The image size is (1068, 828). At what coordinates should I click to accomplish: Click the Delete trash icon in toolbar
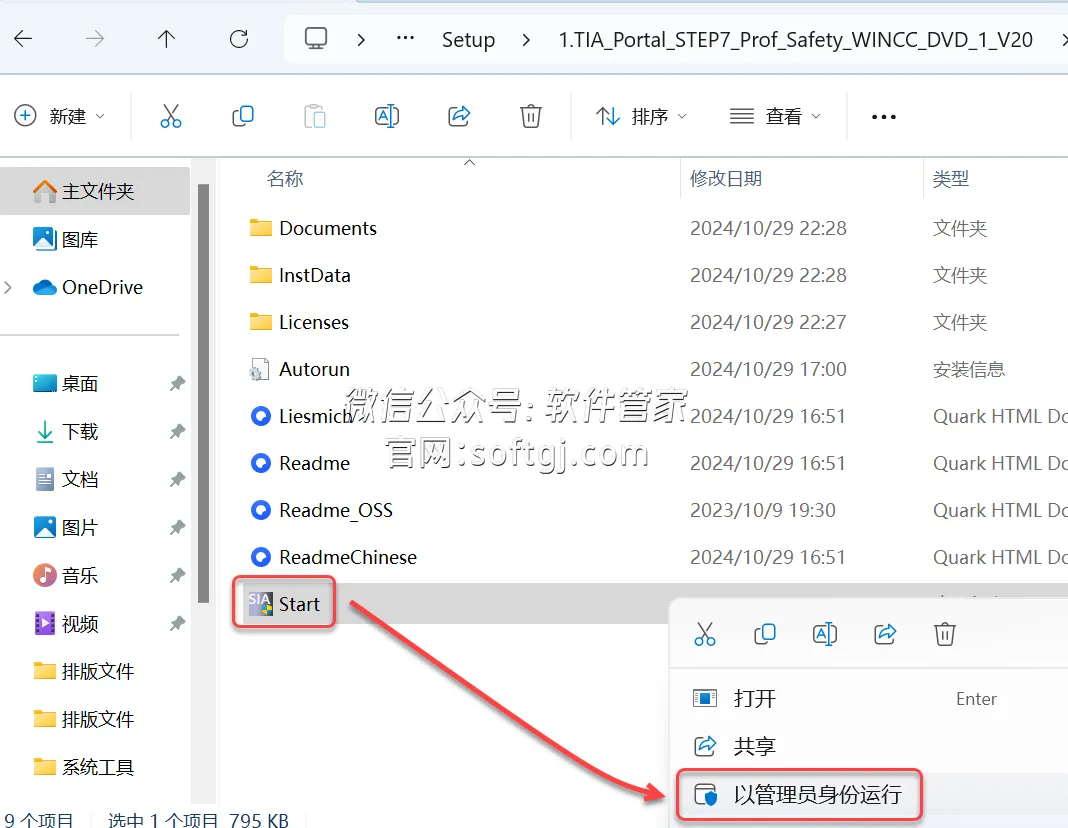coord(531,116)
